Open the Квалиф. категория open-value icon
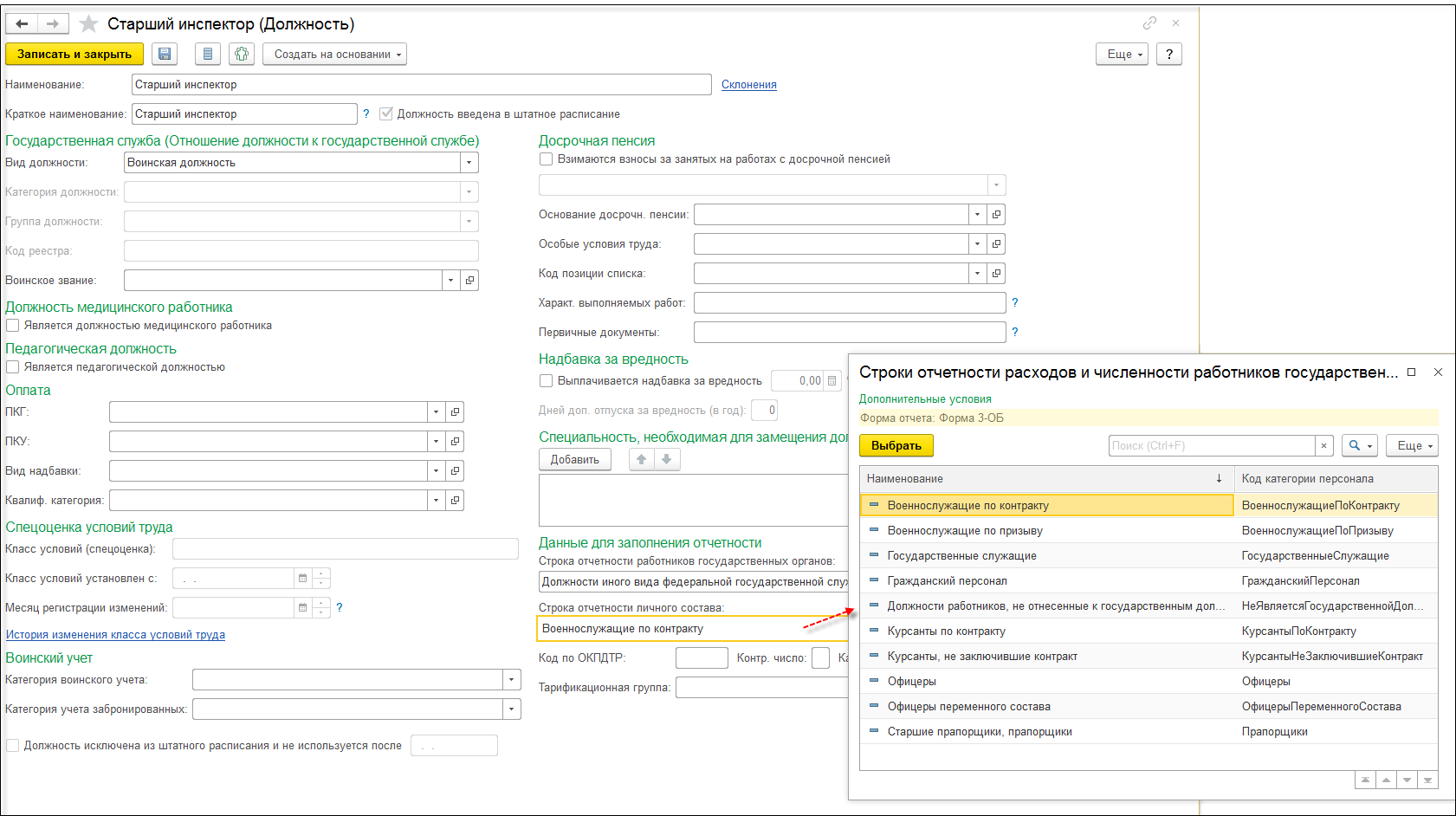 [x=455, y=500]
